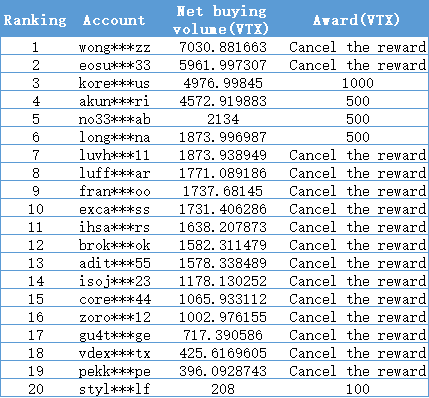The image size is (429, 398).
Task: Click "Cancel the reward" for eosu***33
Action: click(358, 65)
